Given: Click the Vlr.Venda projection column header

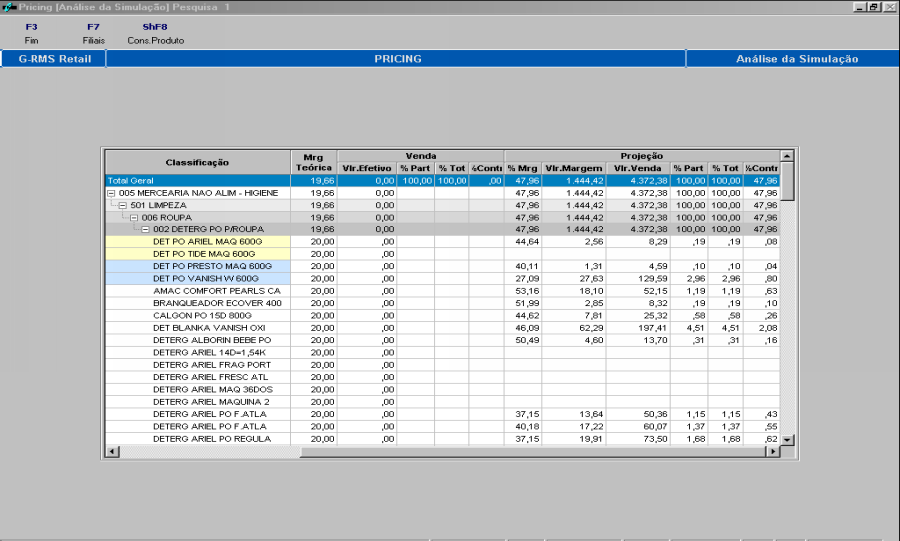Looking at the screenshot, I should (638, 168).
